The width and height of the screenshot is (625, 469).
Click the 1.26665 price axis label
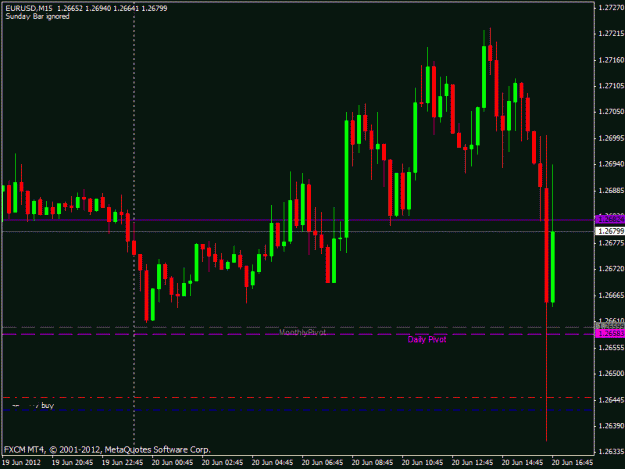[x=611, y=295]
